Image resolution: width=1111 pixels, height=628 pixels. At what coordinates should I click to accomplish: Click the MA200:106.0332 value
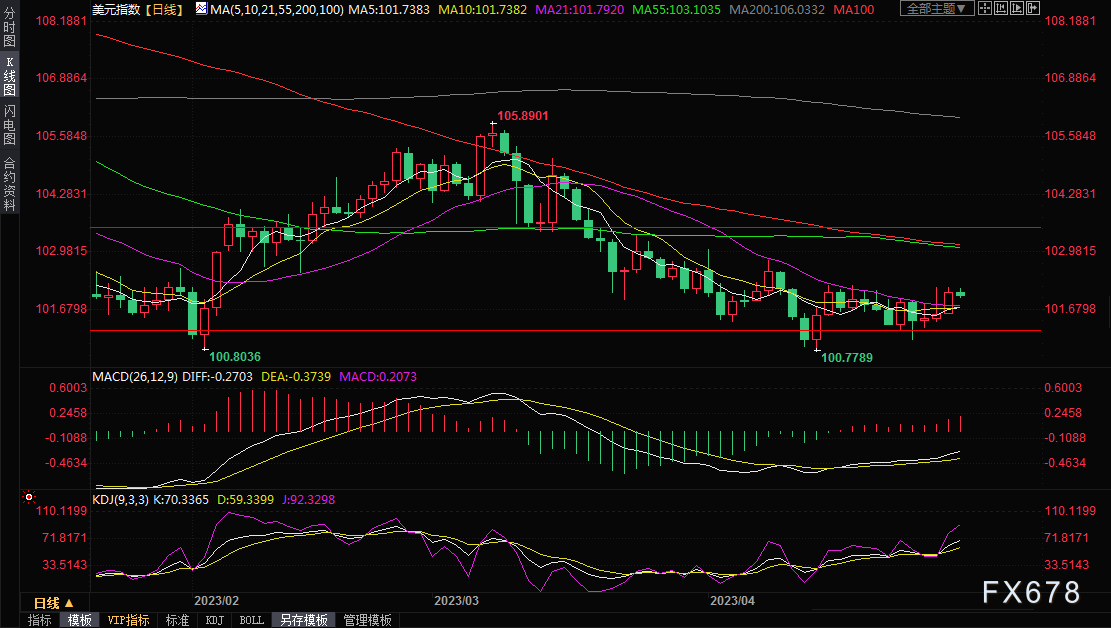click(777, 9)
